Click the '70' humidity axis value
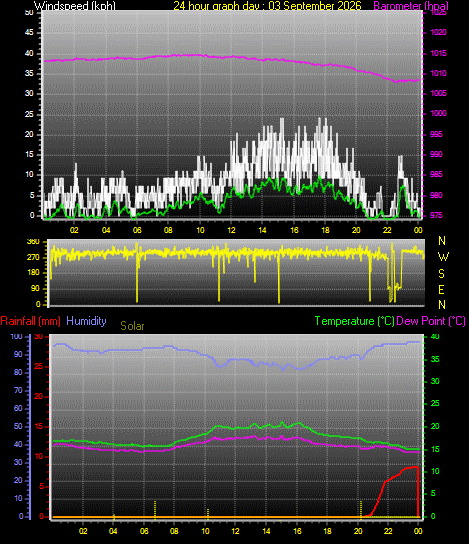469x544 pixels. [x=18, y=390]
